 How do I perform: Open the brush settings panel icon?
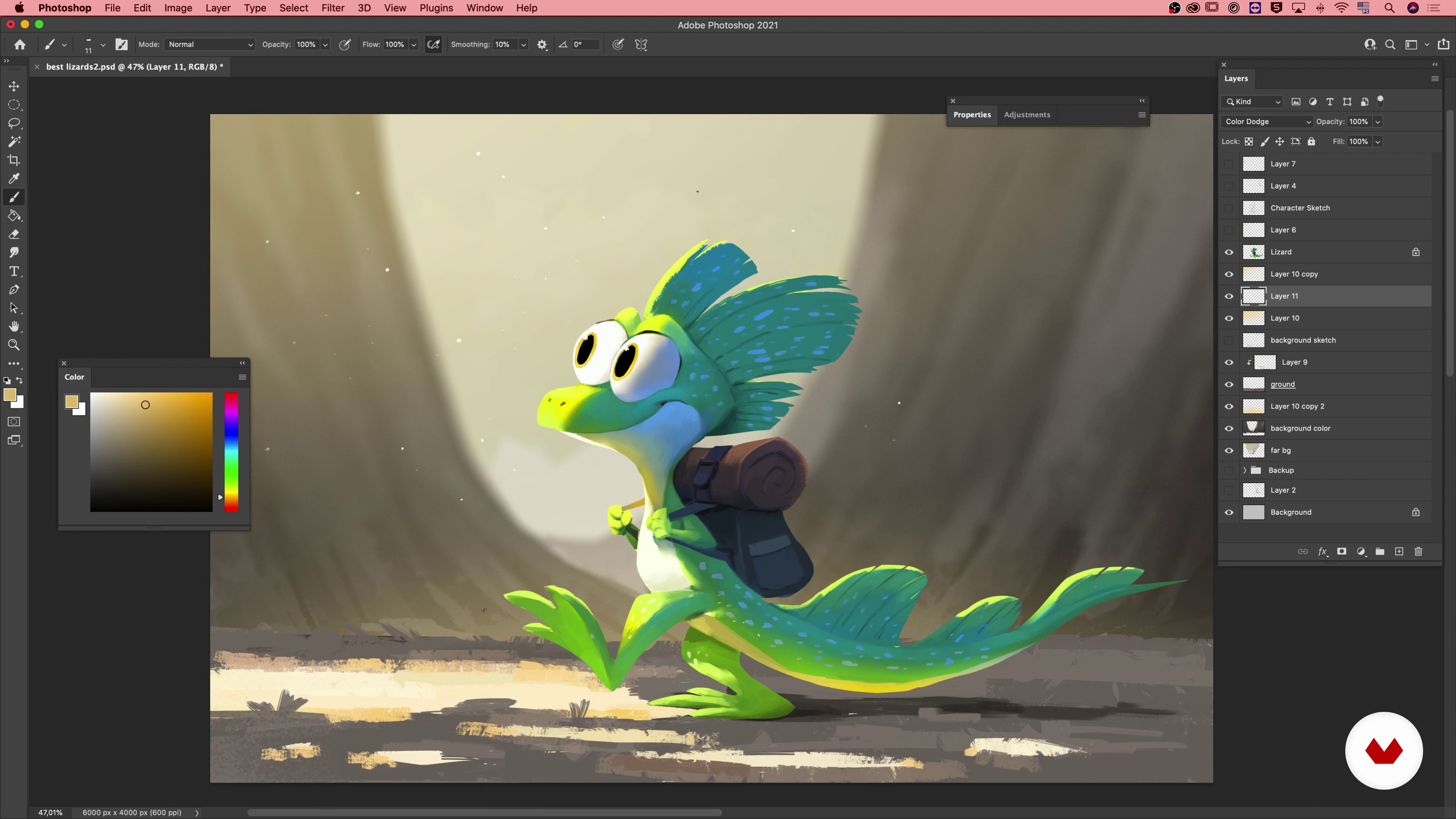click(121, 45)
